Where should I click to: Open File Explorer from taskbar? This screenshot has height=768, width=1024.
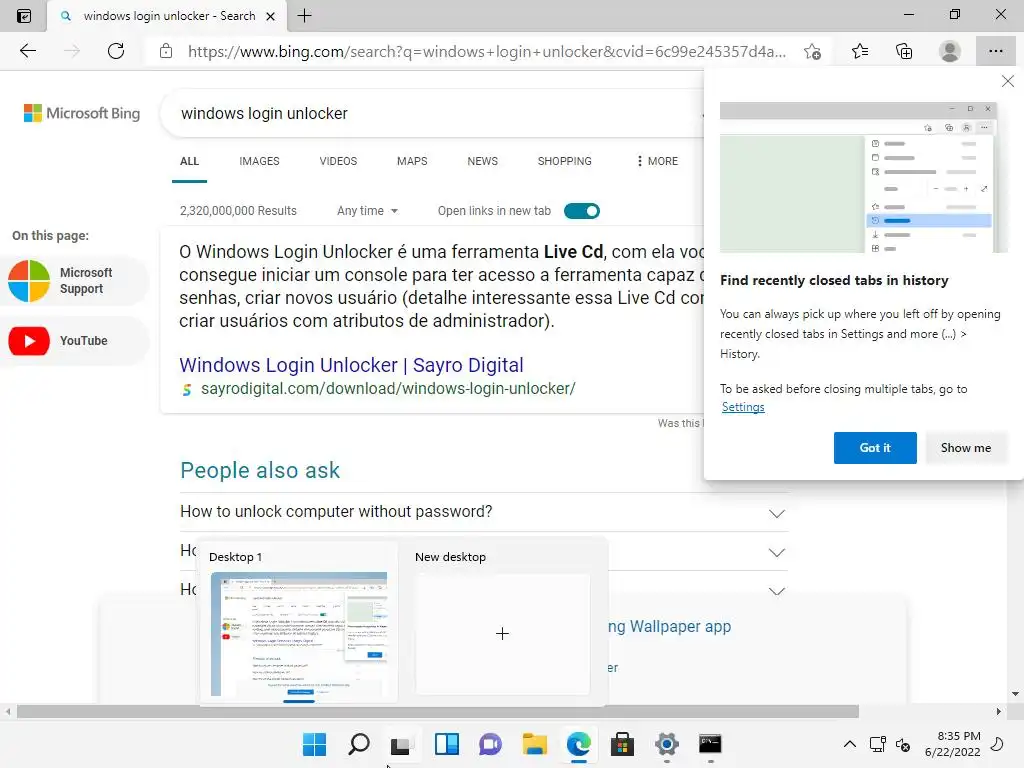click(535, 744)
